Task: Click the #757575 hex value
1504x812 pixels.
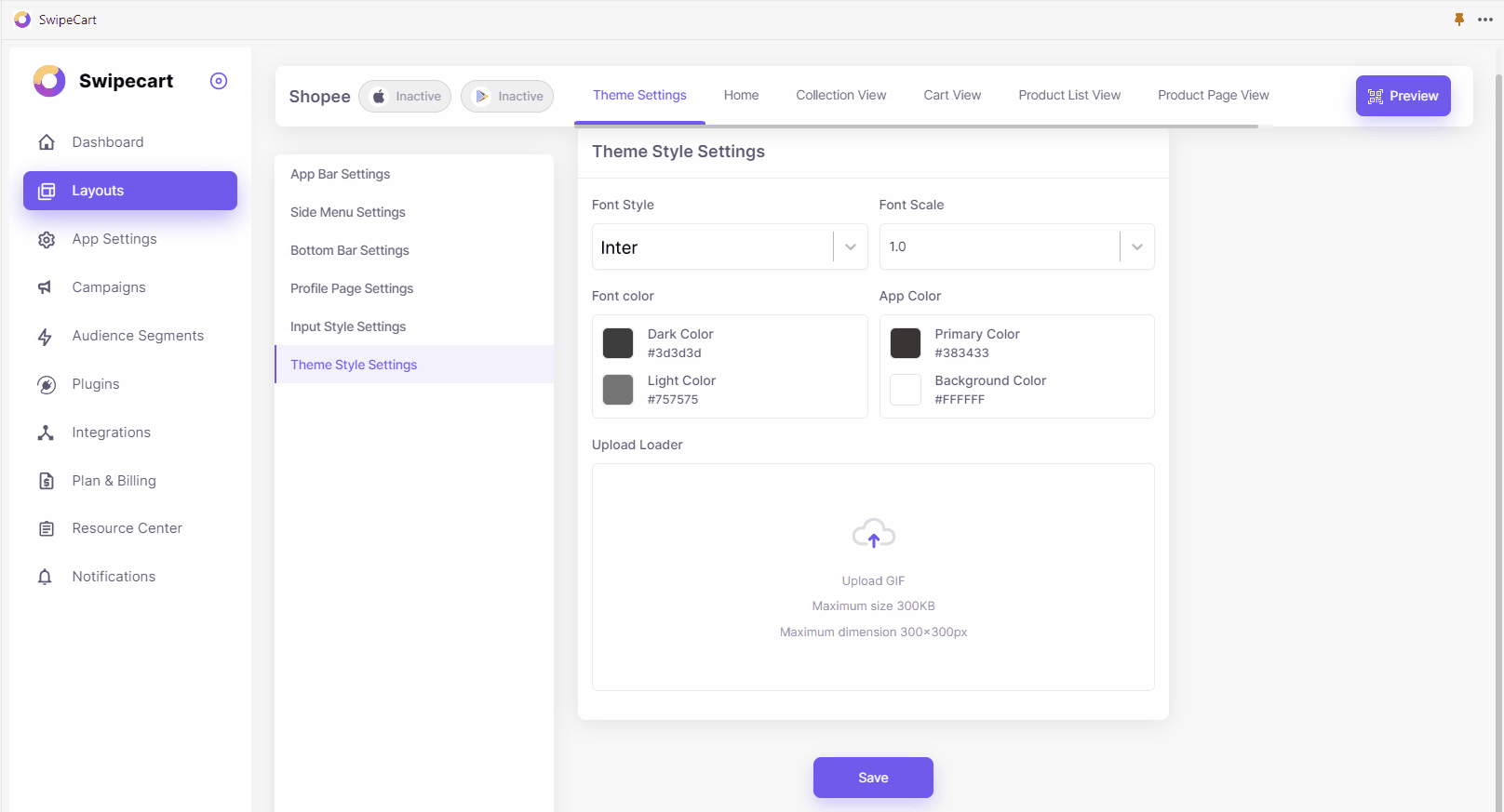Action: tap(673, 399)
